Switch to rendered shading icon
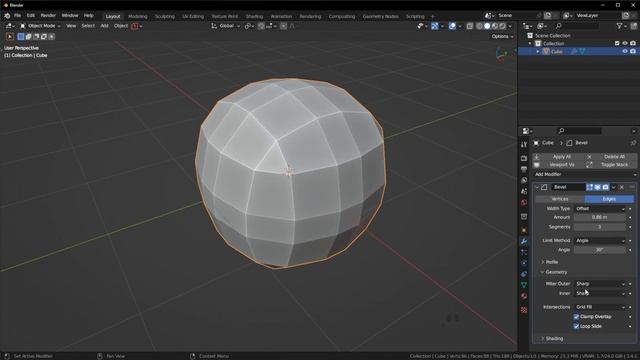The image size is (640, 360). 502,26
